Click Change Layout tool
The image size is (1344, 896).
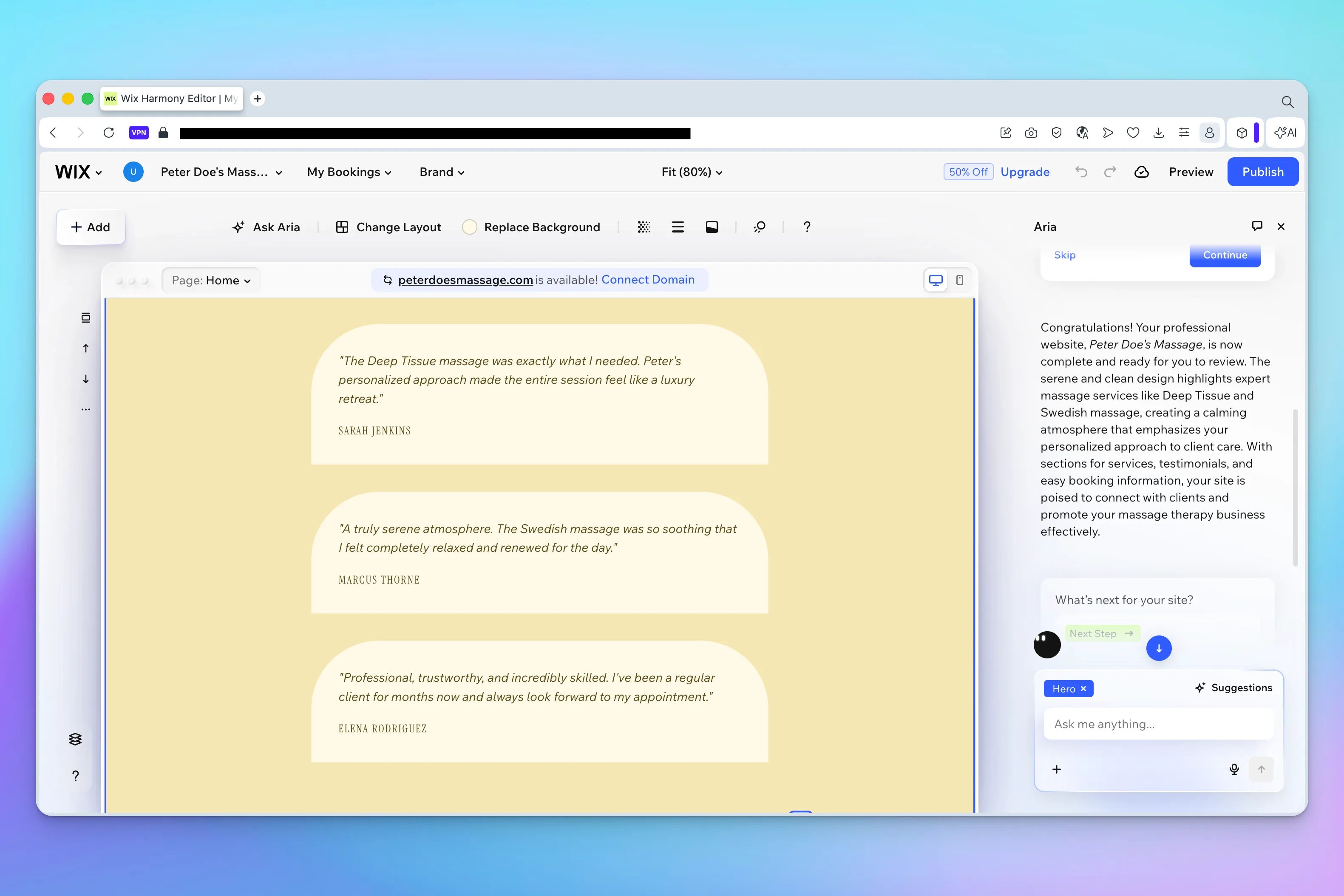388,227
